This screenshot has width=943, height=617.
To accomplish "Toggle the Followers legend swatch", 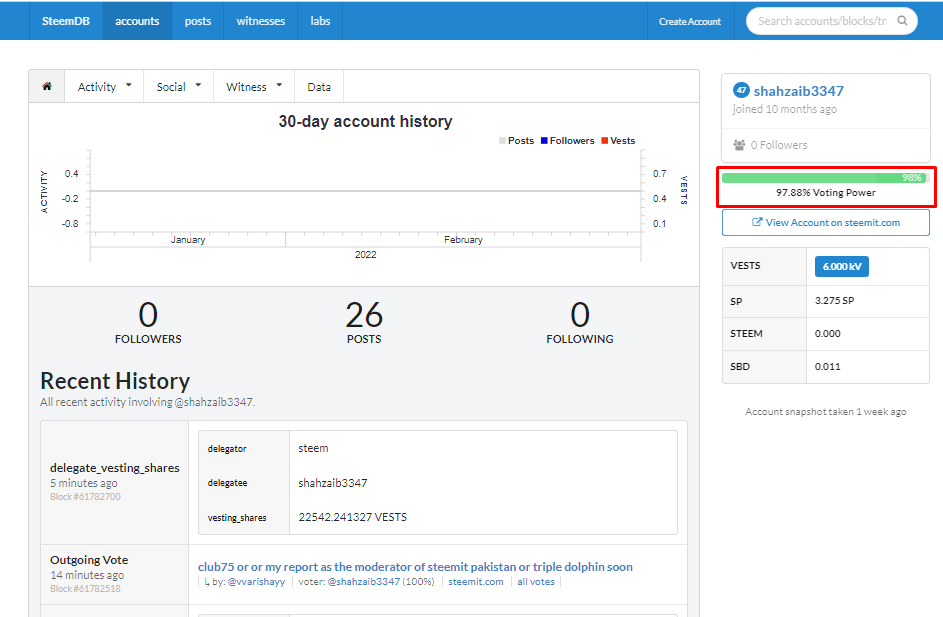I will click(x=544, y=141).
